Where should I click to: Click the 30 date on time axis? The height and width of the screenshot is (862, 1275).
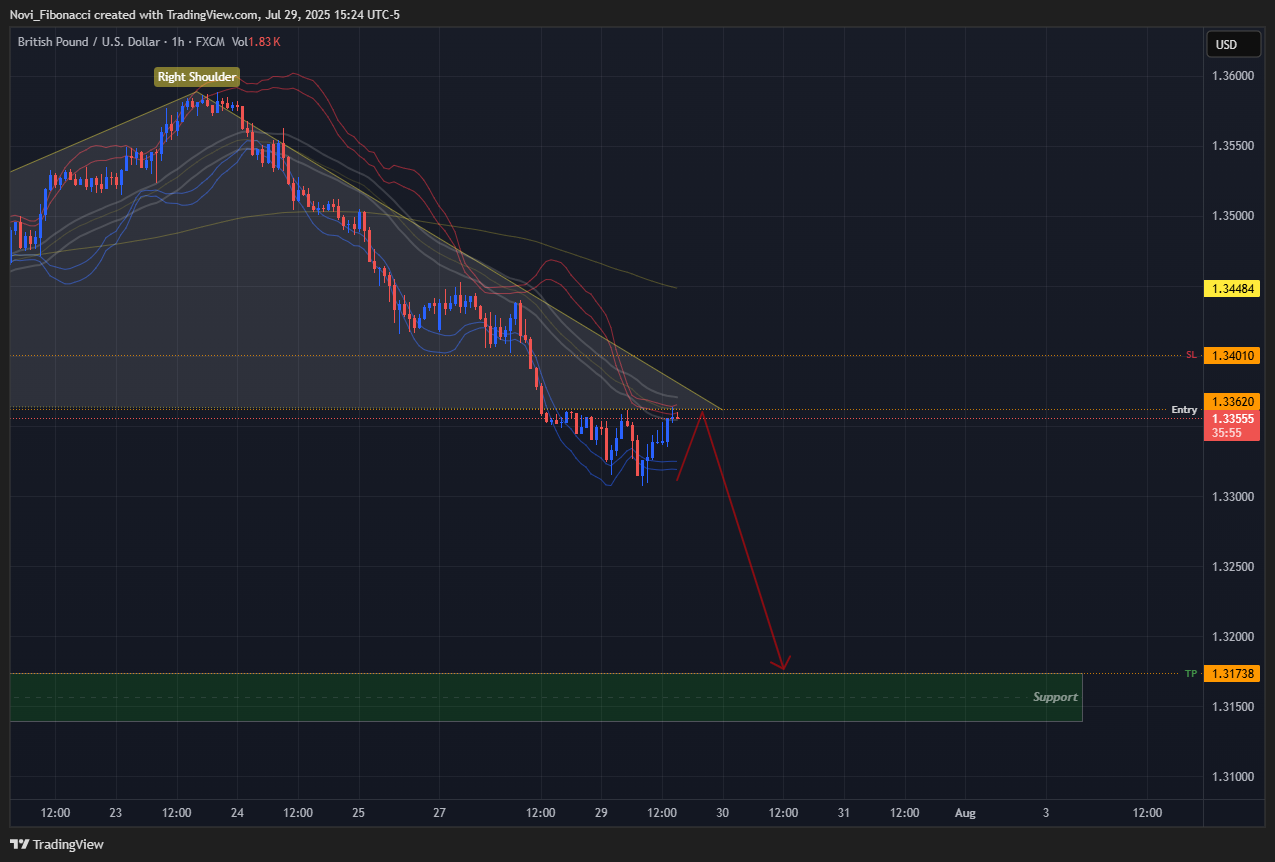click(x=722, y=813)
